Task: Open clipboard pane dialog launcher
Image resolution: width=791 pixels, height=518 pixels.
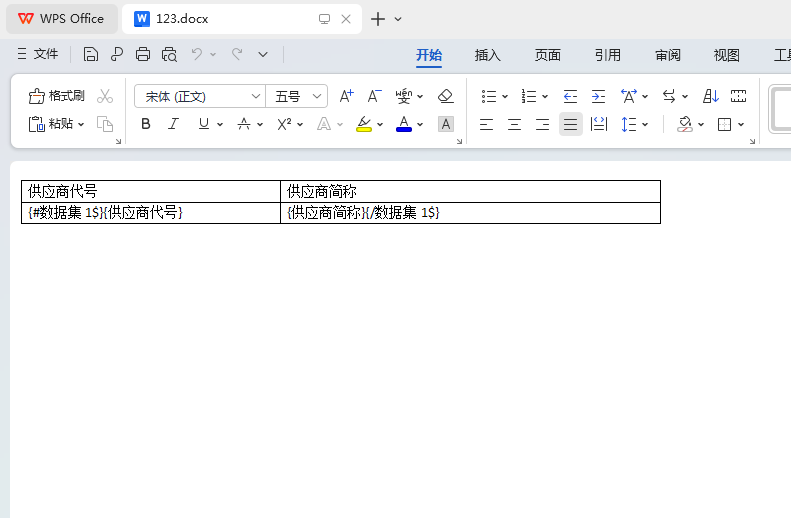Action: pyautogui.click(x=118, y=142)
